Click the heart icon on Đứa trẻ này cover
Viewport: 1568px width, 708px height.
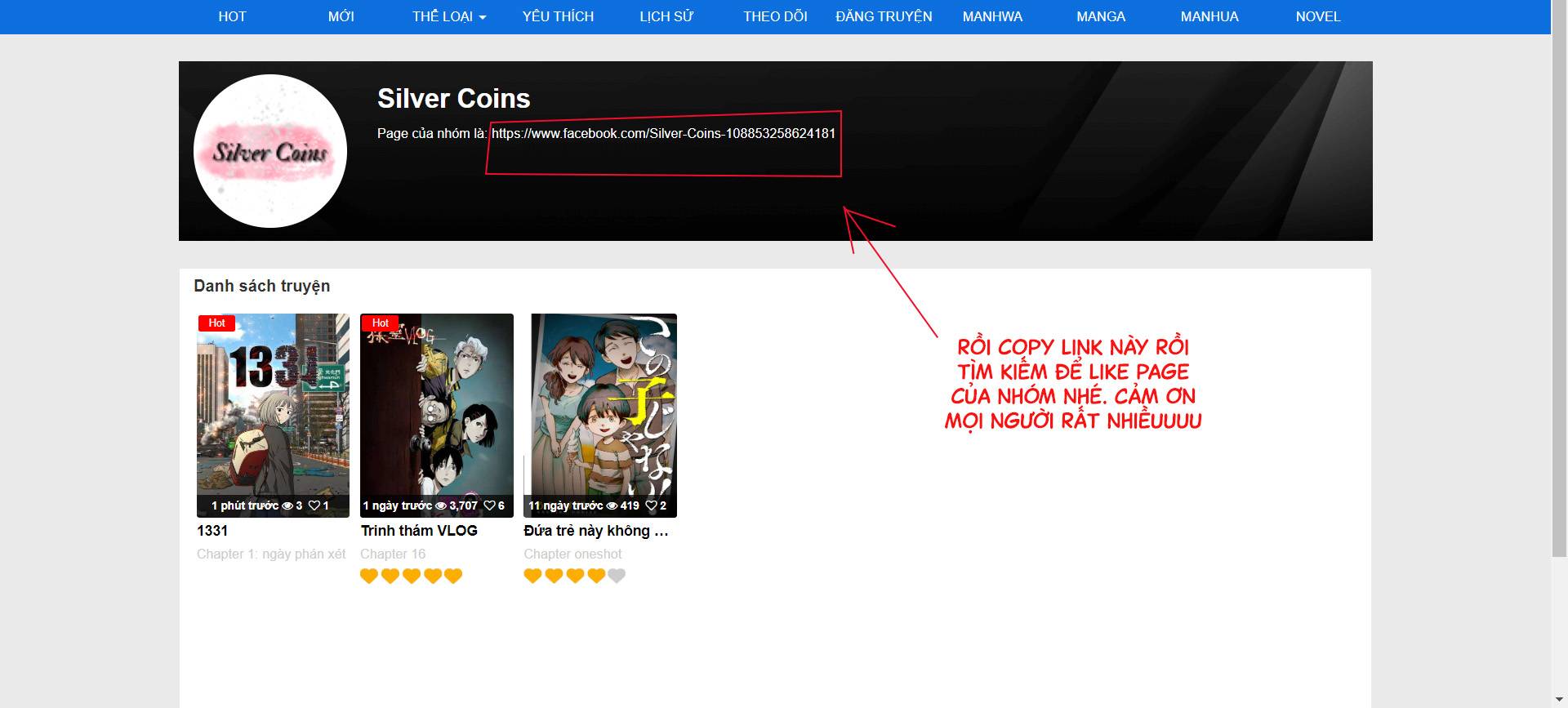[x=651, y=505]
